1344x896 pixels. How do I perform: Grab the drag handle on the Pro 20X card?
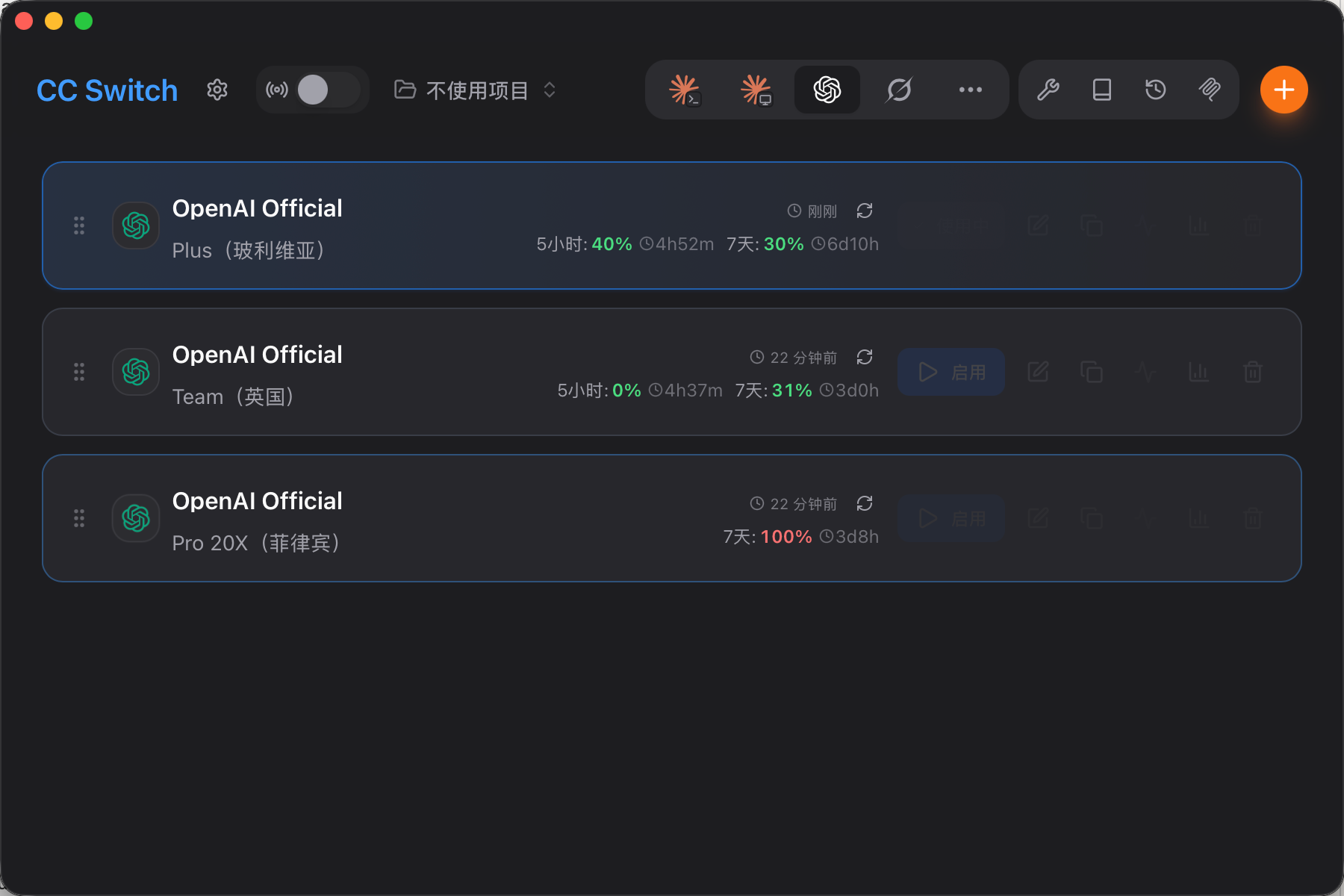click(x=79, y=518)
